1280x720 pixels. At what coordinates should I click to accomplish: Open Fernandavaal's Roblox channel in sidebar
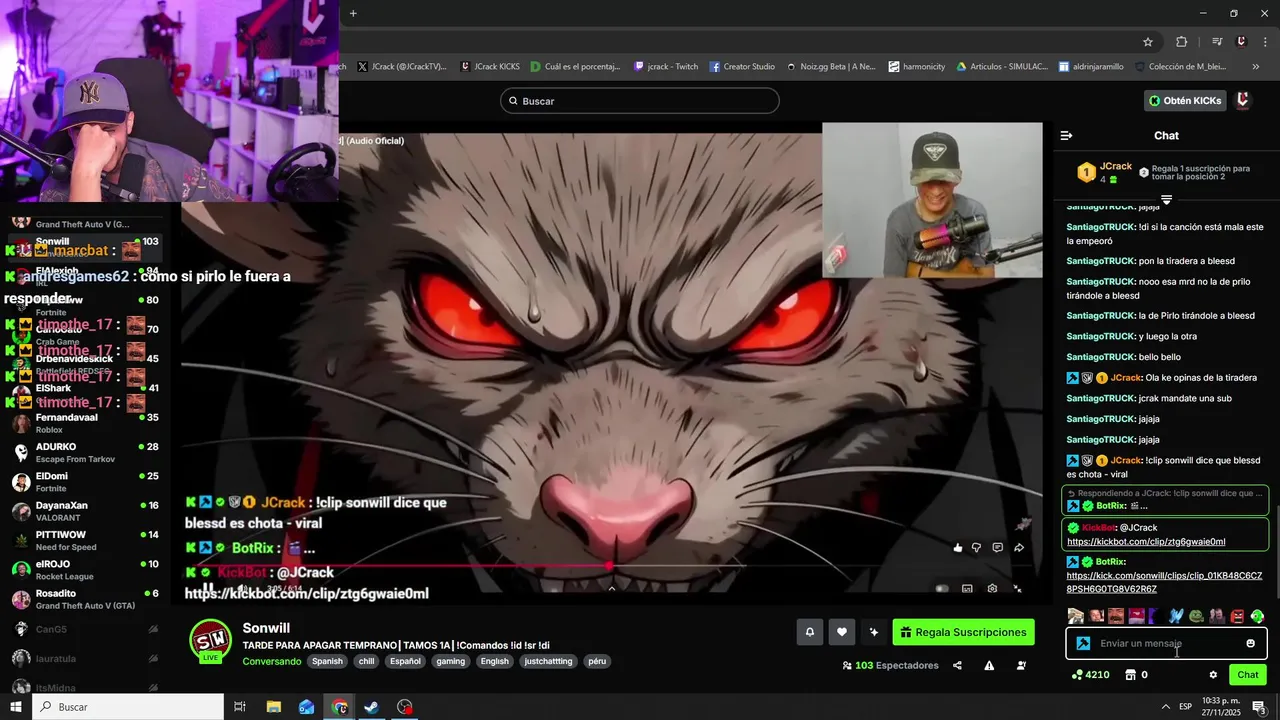(x=85, y=423)
